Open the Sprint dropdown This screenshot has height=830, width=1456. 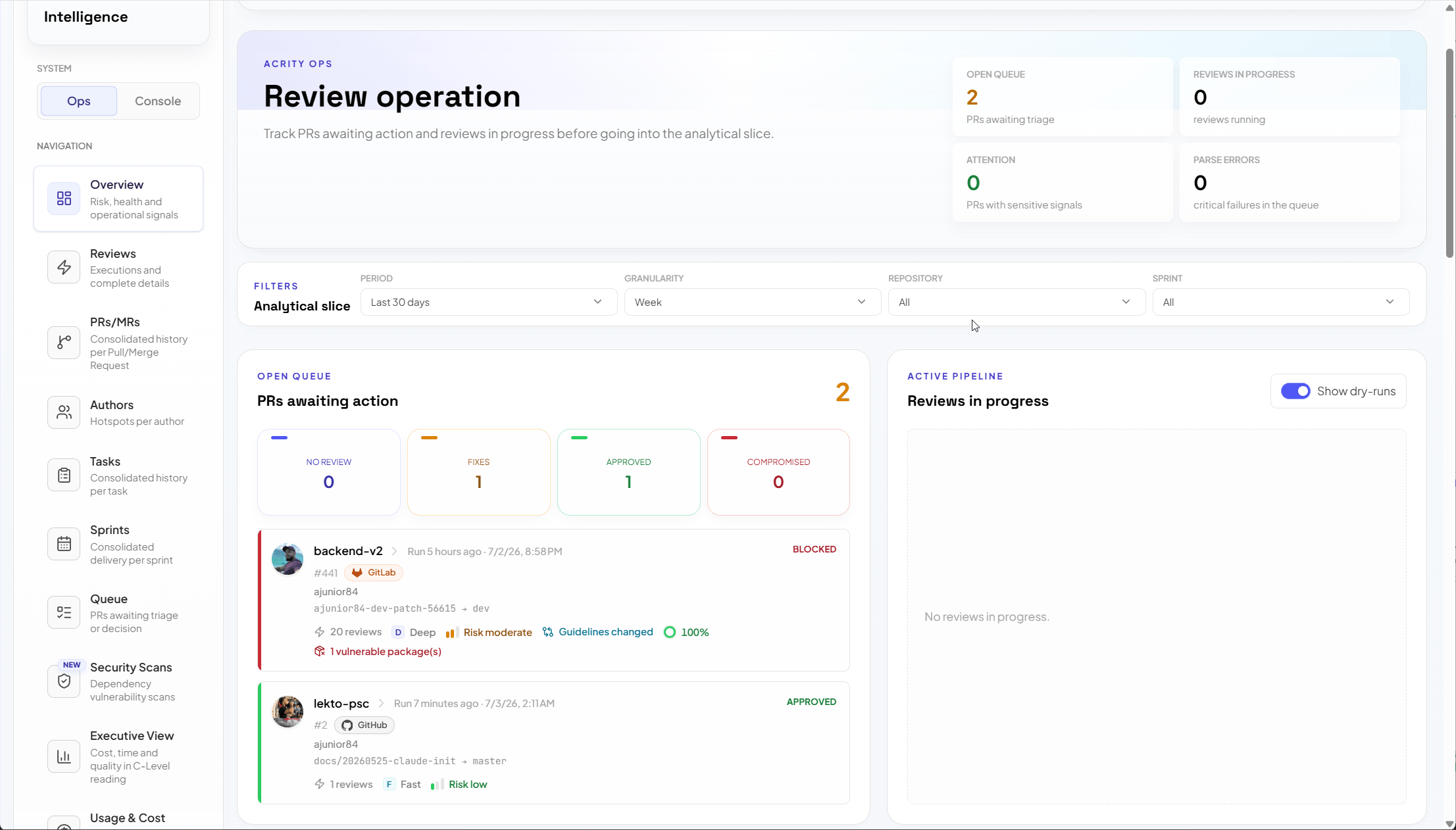[1280, 302]
